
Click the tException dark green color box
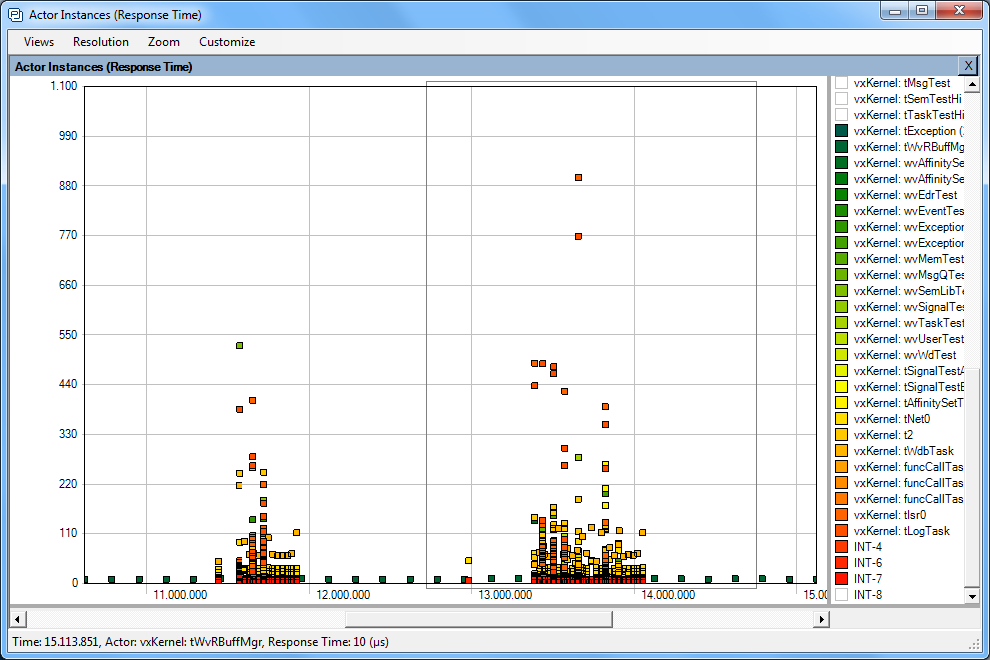(x=842, y=131)
